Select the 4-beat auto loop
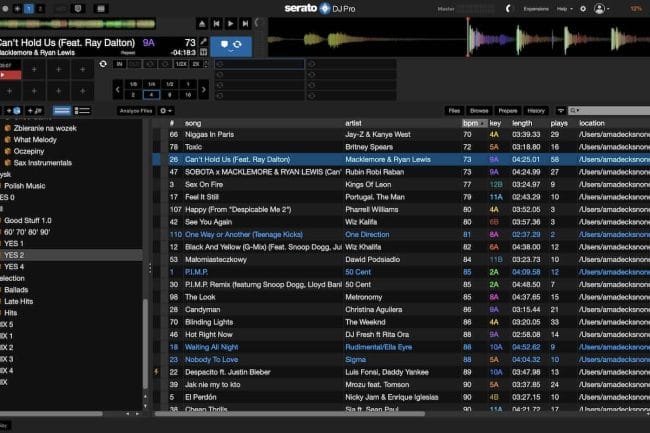 [151, 95]
